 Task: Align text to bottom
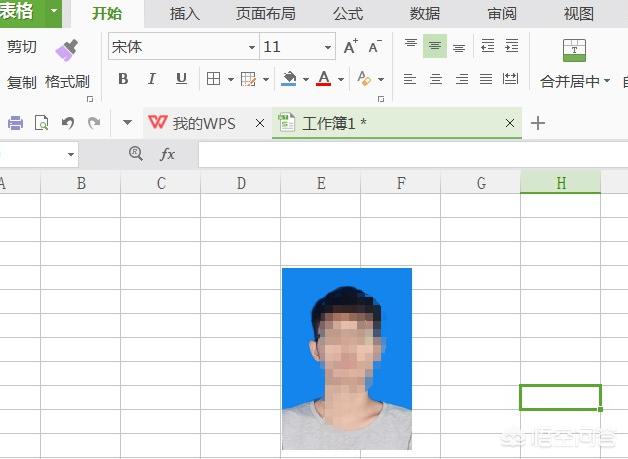point(459,48)
